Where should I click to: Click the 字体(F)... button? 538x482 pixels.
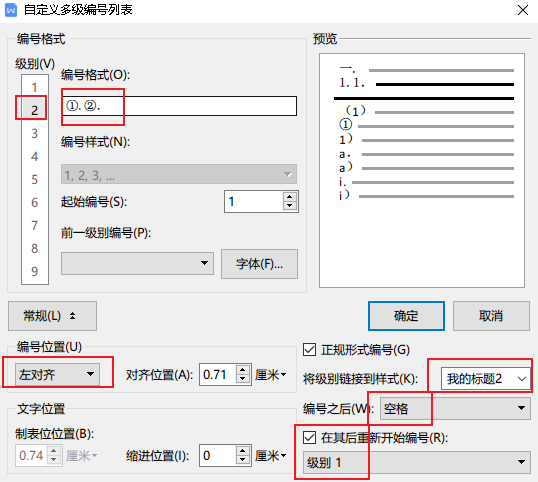coord(259,264)
